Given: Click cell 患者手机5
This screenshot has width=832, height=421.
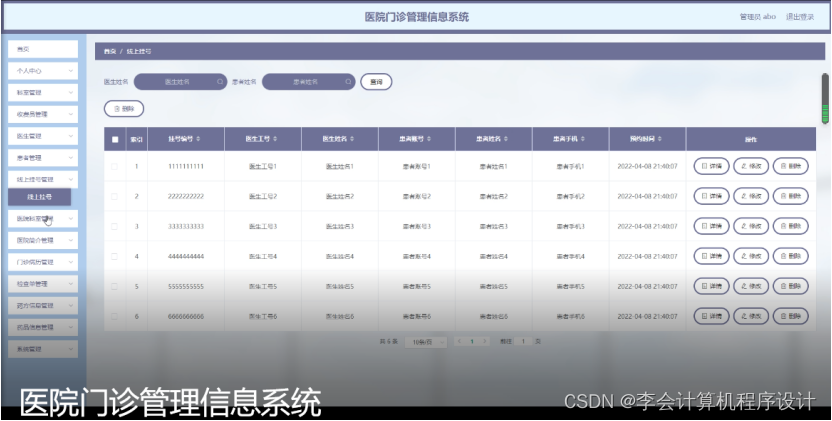Looking at the screenshot, I should pyautogui.click(x=570, y=286).
